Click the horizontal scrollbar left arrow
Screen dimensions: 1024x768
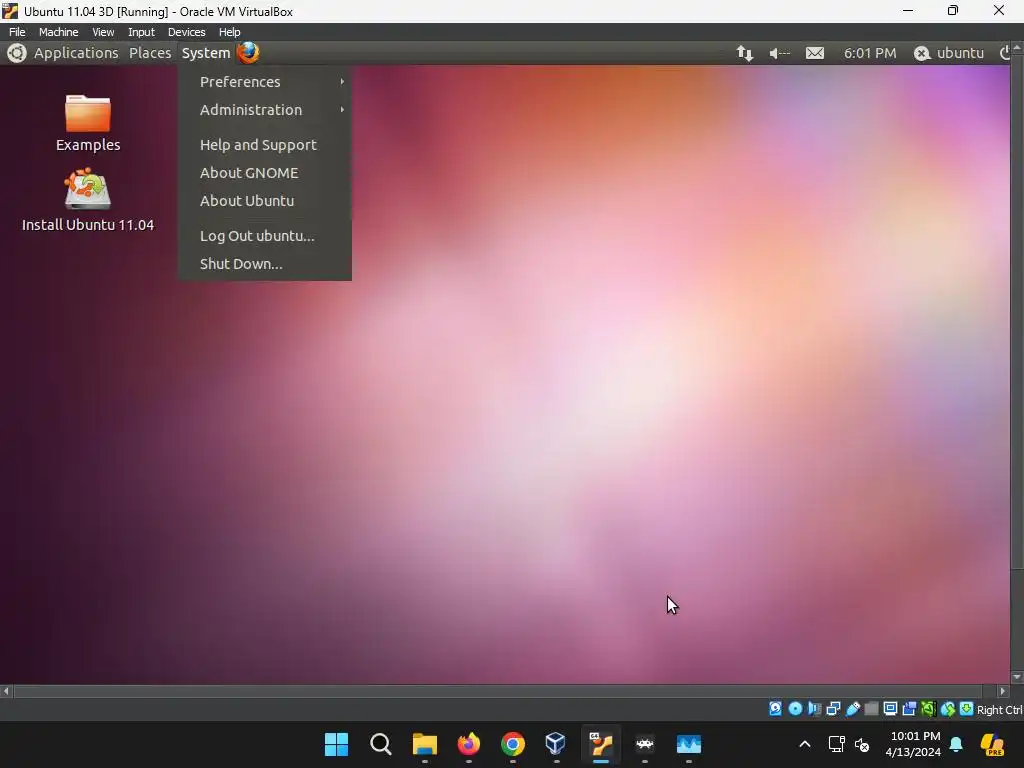[x=7, y=691]
